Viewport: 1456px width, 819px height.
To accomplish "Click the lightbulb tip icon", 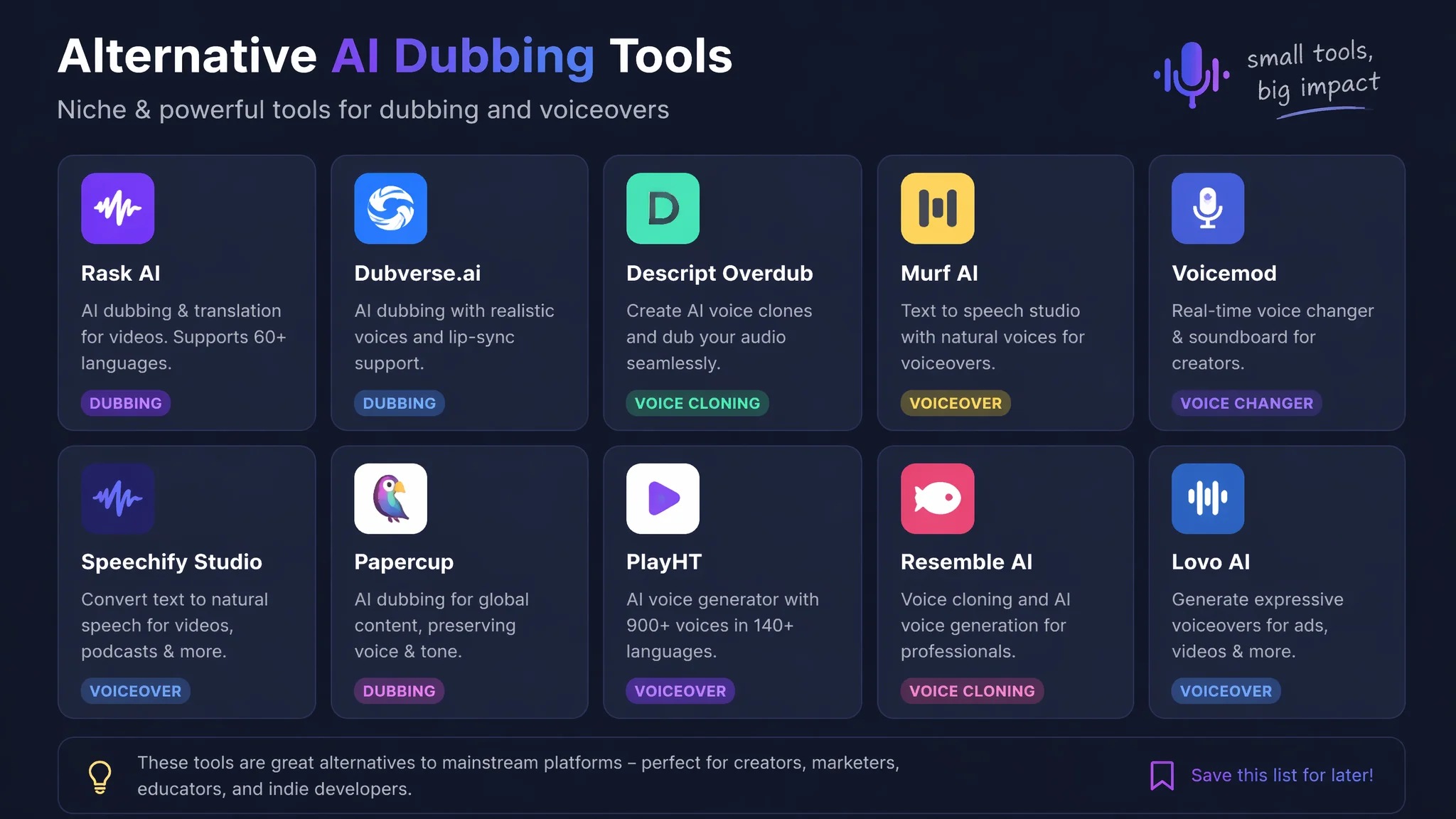I will click(100, 776).
